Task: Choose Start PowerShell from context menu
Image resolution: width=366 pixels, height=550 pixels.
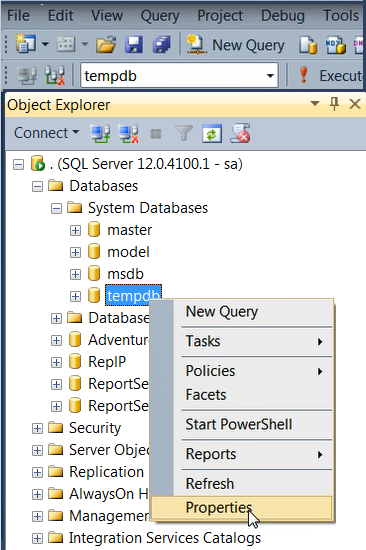Action: [x=242, y=424]
